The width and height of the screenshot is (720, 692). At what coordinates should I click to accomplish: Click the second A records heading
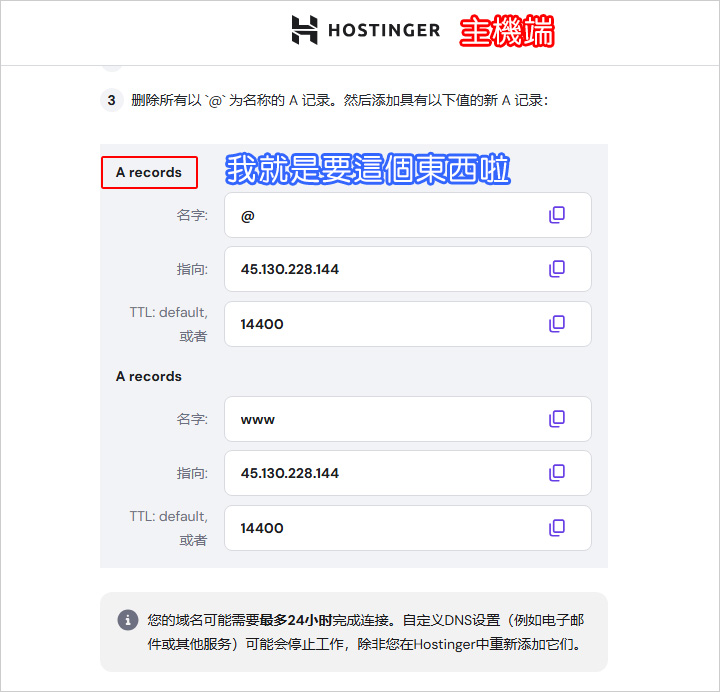[x=149, y=376]
